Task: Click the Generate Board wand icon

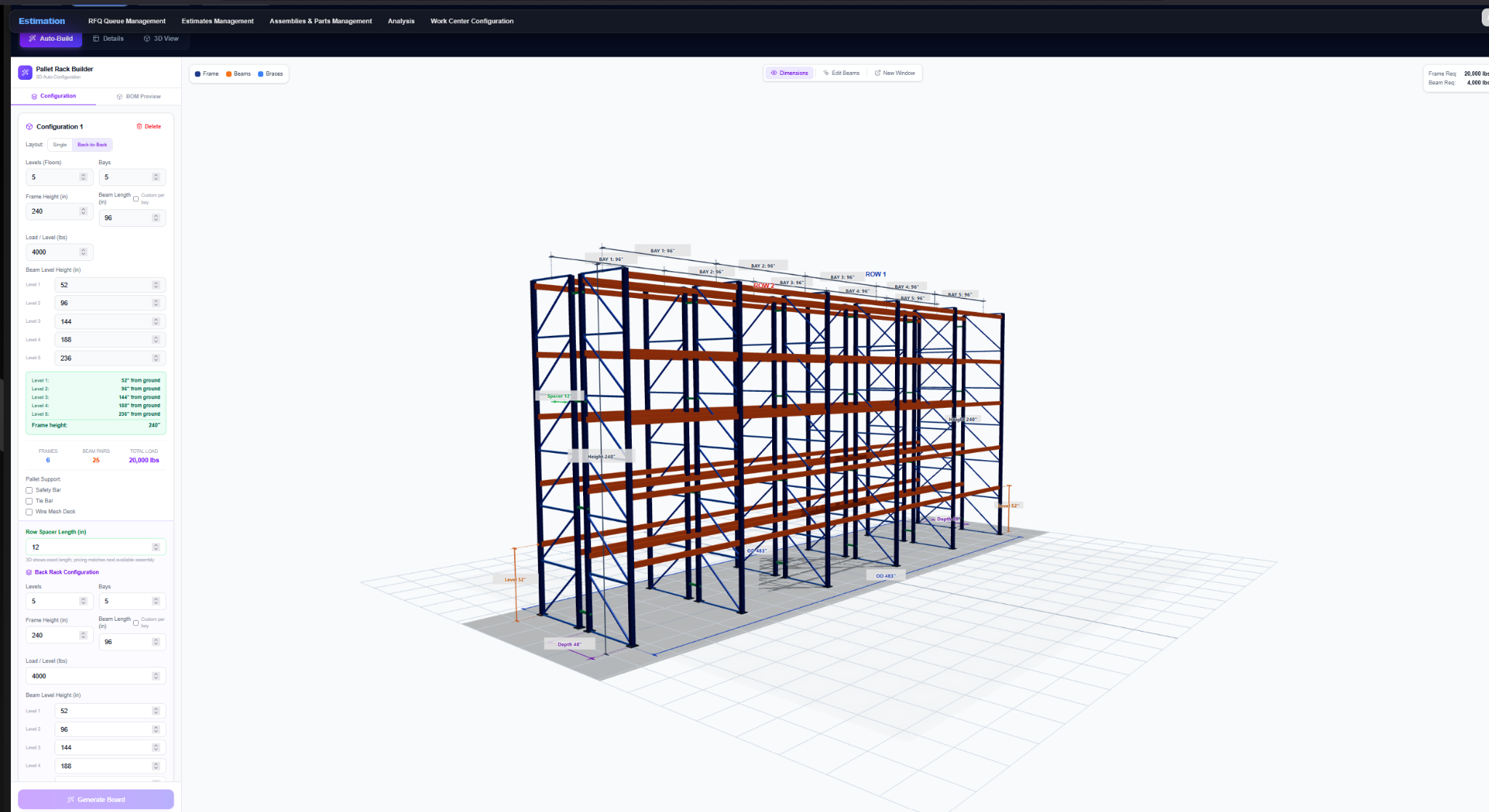Action: pyautogui.click(x=71, y=800)
